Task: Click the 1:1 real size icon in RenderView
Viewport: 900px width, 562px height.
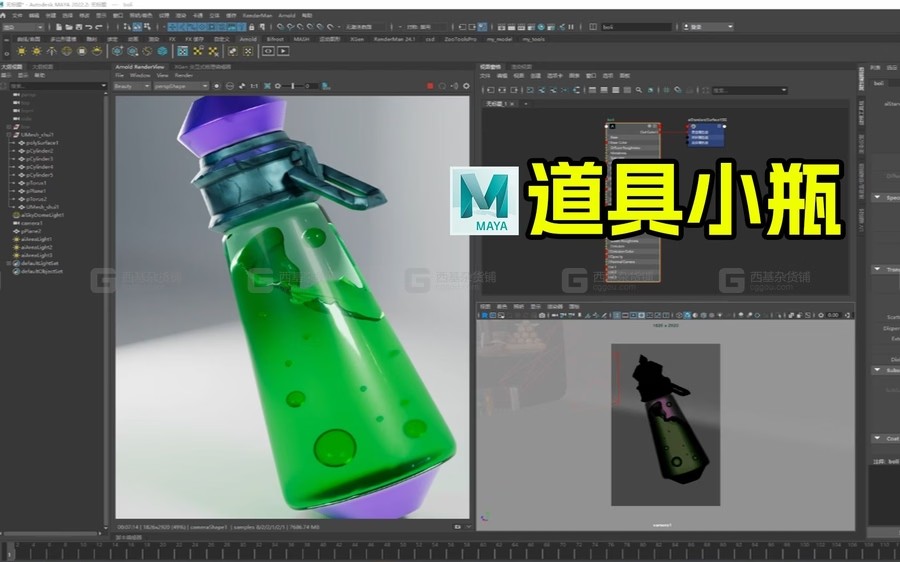Action: point(254,86)
